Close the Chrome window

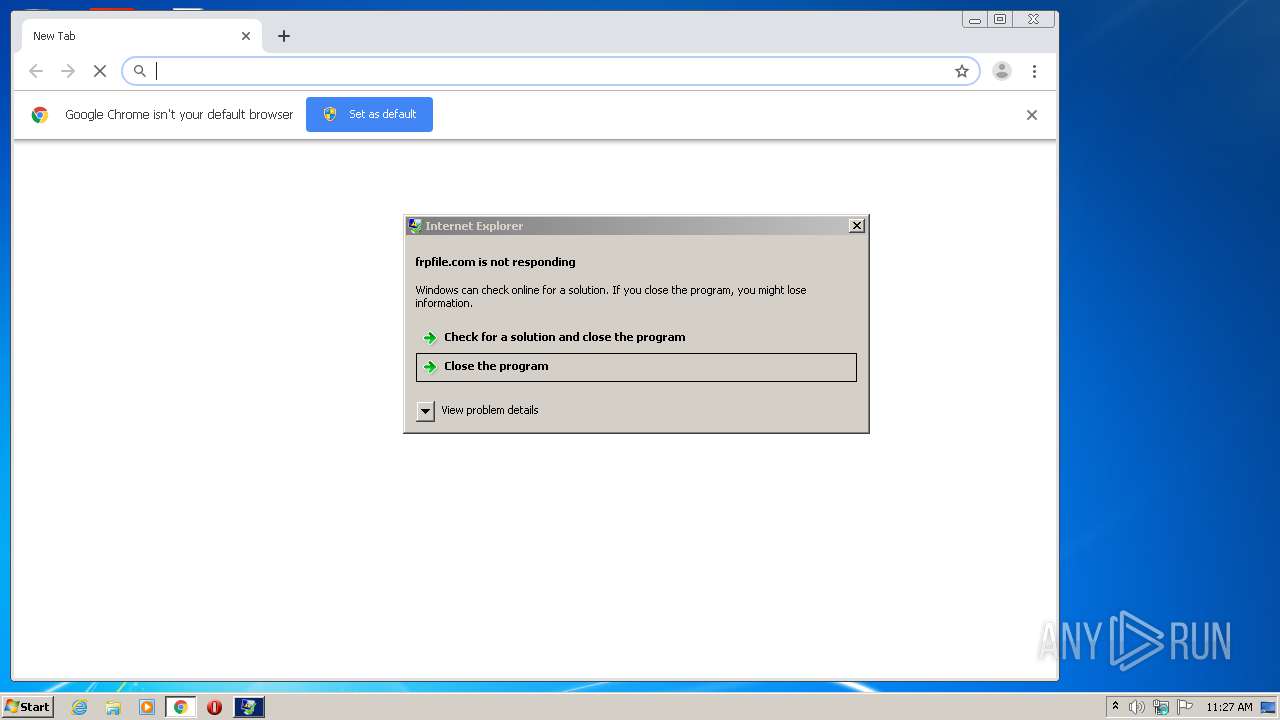(1033, 19)
